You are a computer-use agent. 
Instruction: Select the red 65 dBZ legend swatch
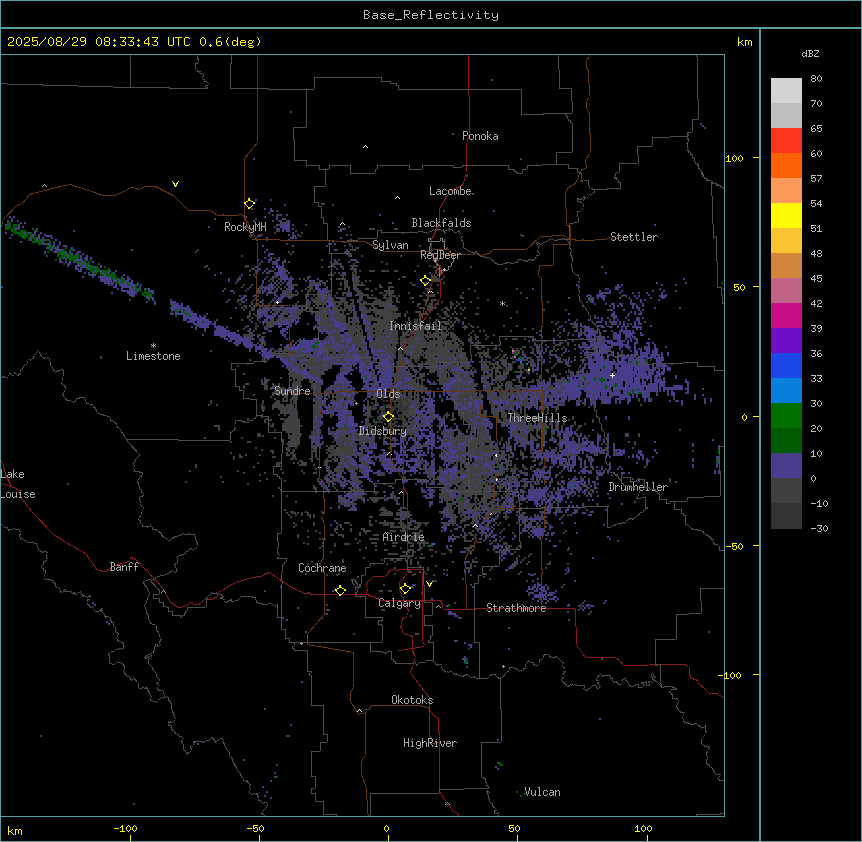tap(786, 141)
